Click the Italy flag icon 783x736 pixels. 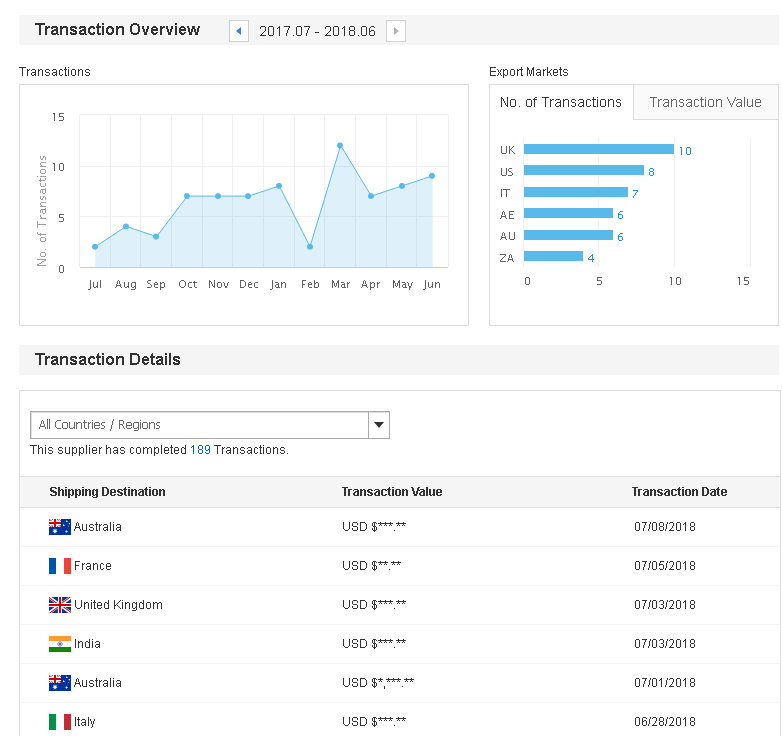coord(60,722)
